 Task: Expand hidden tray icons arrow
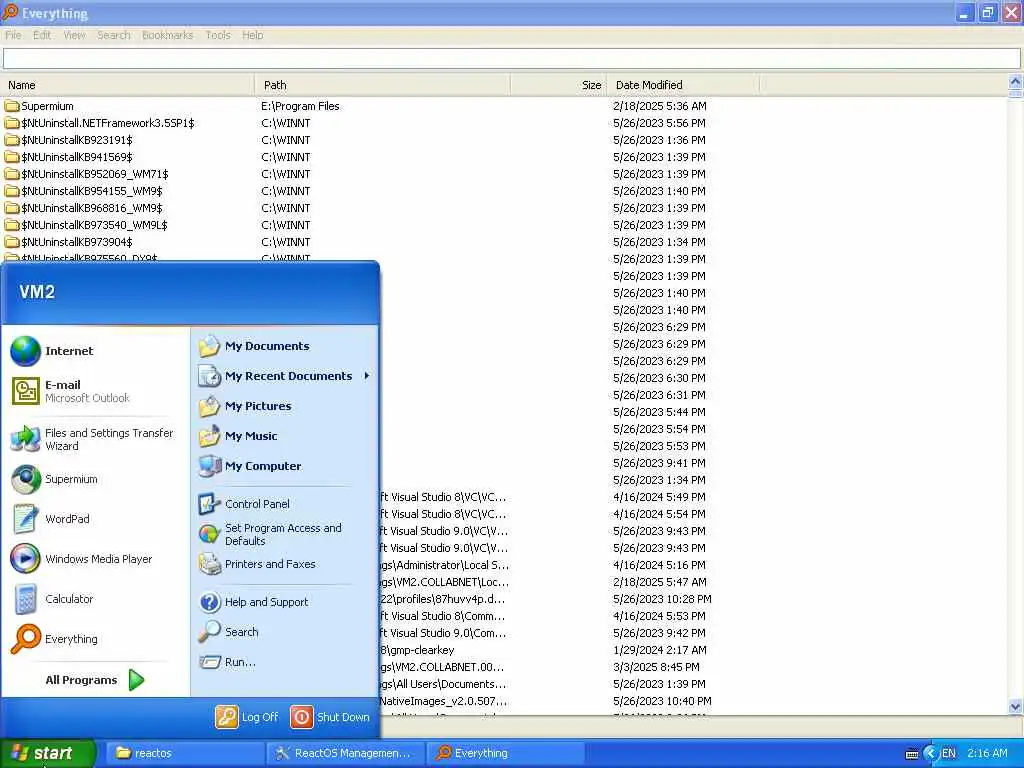[x=930, y=753]
